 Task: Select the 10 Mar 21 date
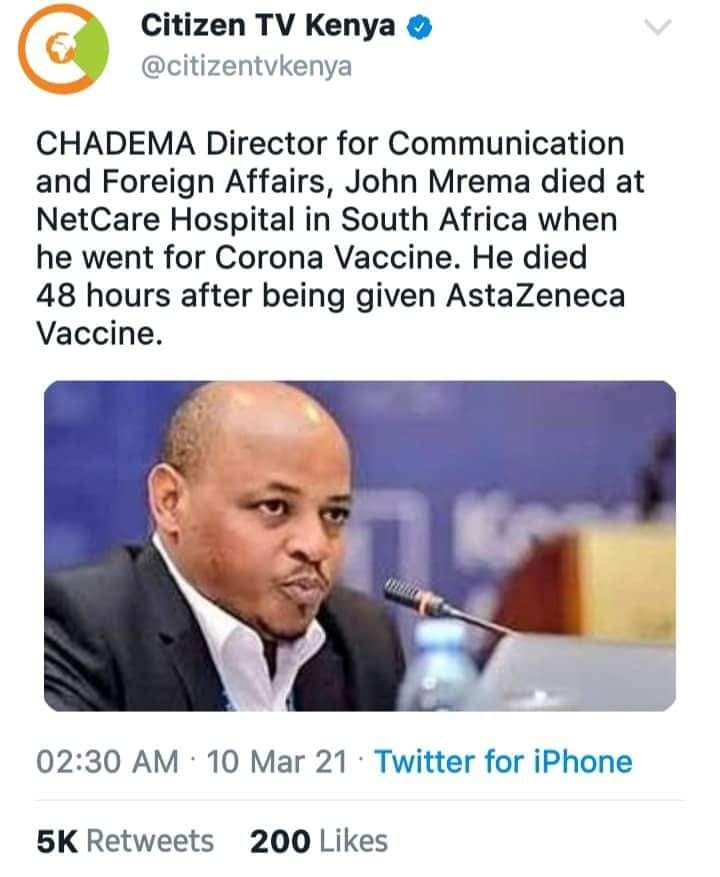277,762
